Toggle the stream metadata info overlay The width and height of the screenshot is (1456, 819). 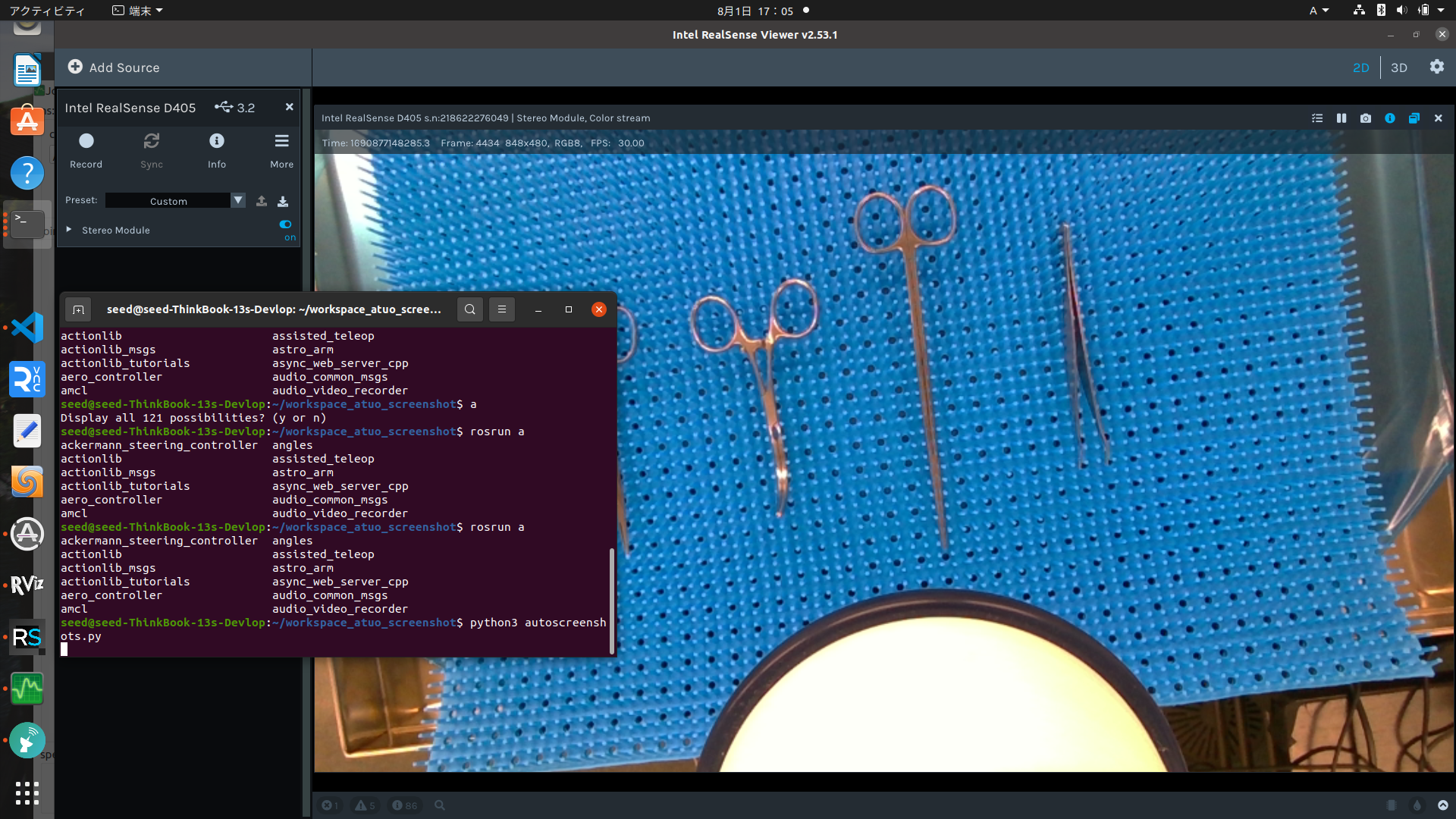tap(1390, 118)
